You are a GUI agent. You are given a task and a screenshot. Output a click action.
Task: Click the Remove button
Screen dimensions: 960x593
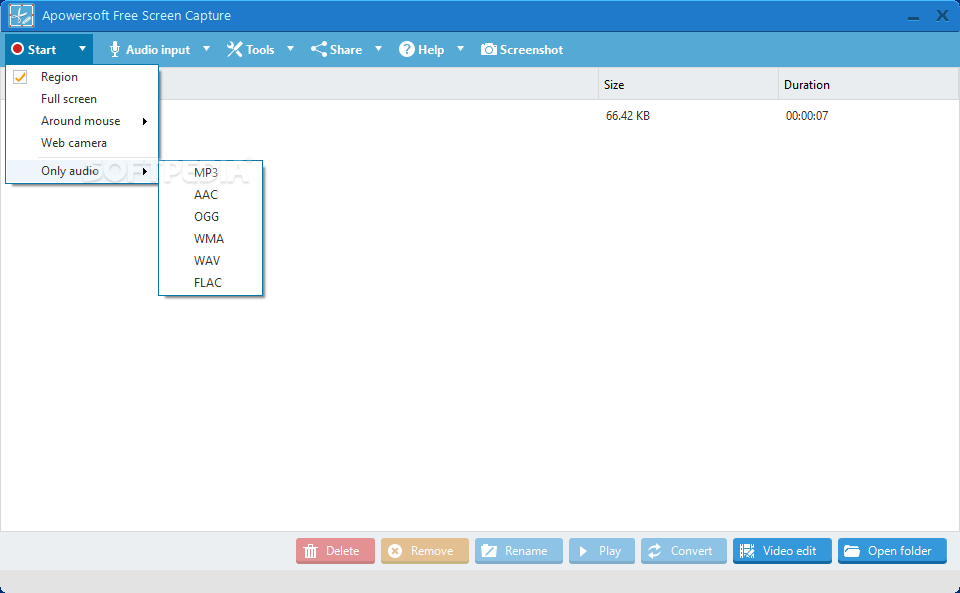click(x=425, y=551)
